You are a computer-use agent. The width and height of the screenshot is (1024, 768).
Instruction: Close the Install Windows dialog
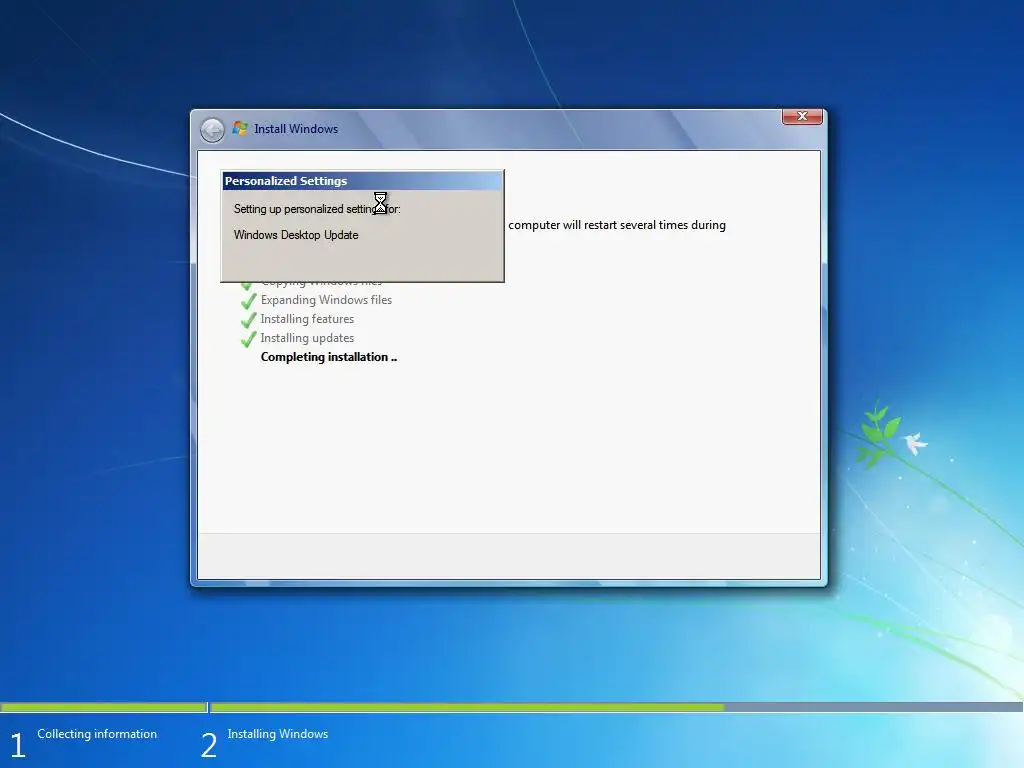802,116
